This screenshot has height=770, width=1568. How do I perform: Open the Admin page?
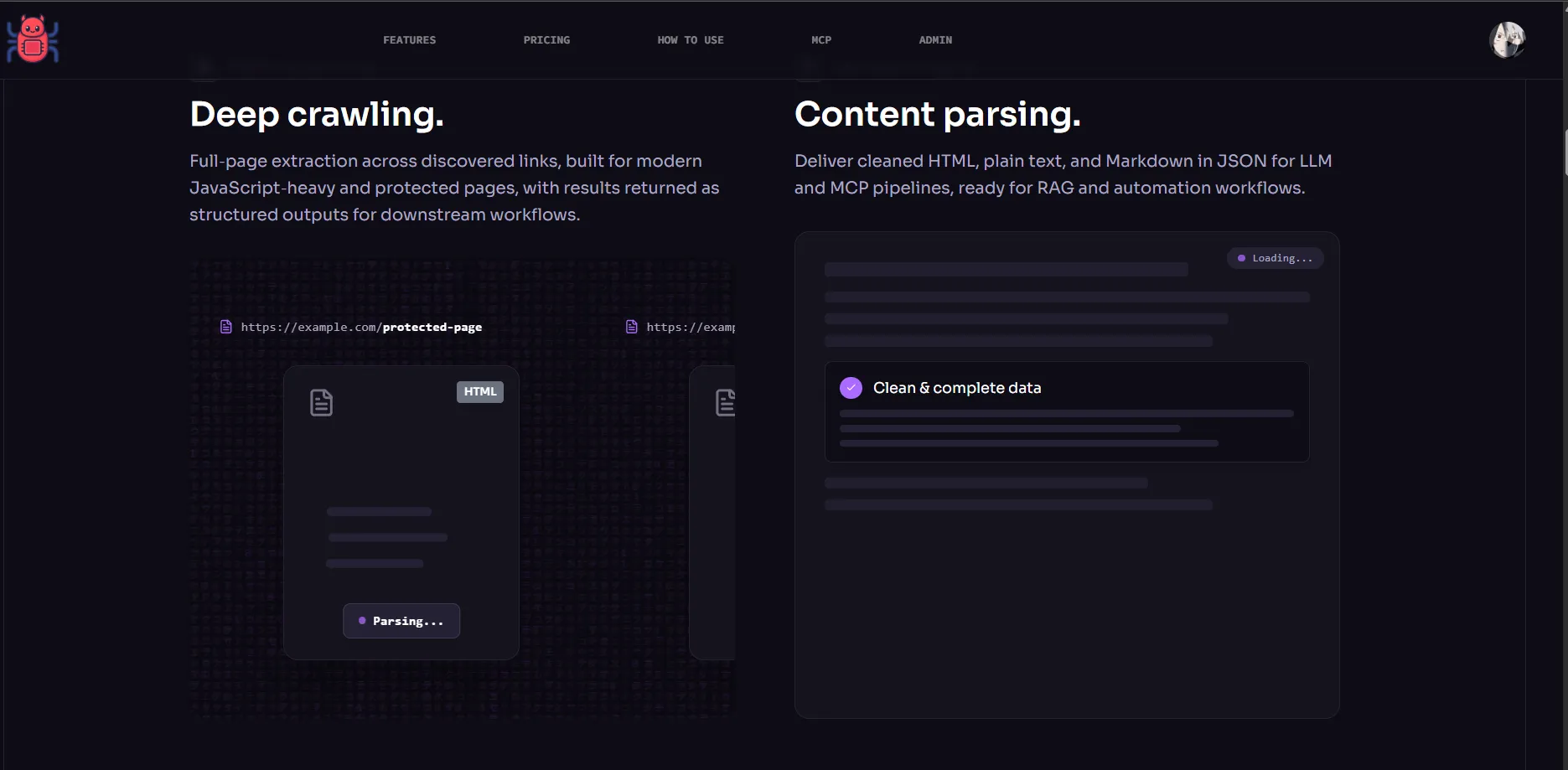click(935, 40)
